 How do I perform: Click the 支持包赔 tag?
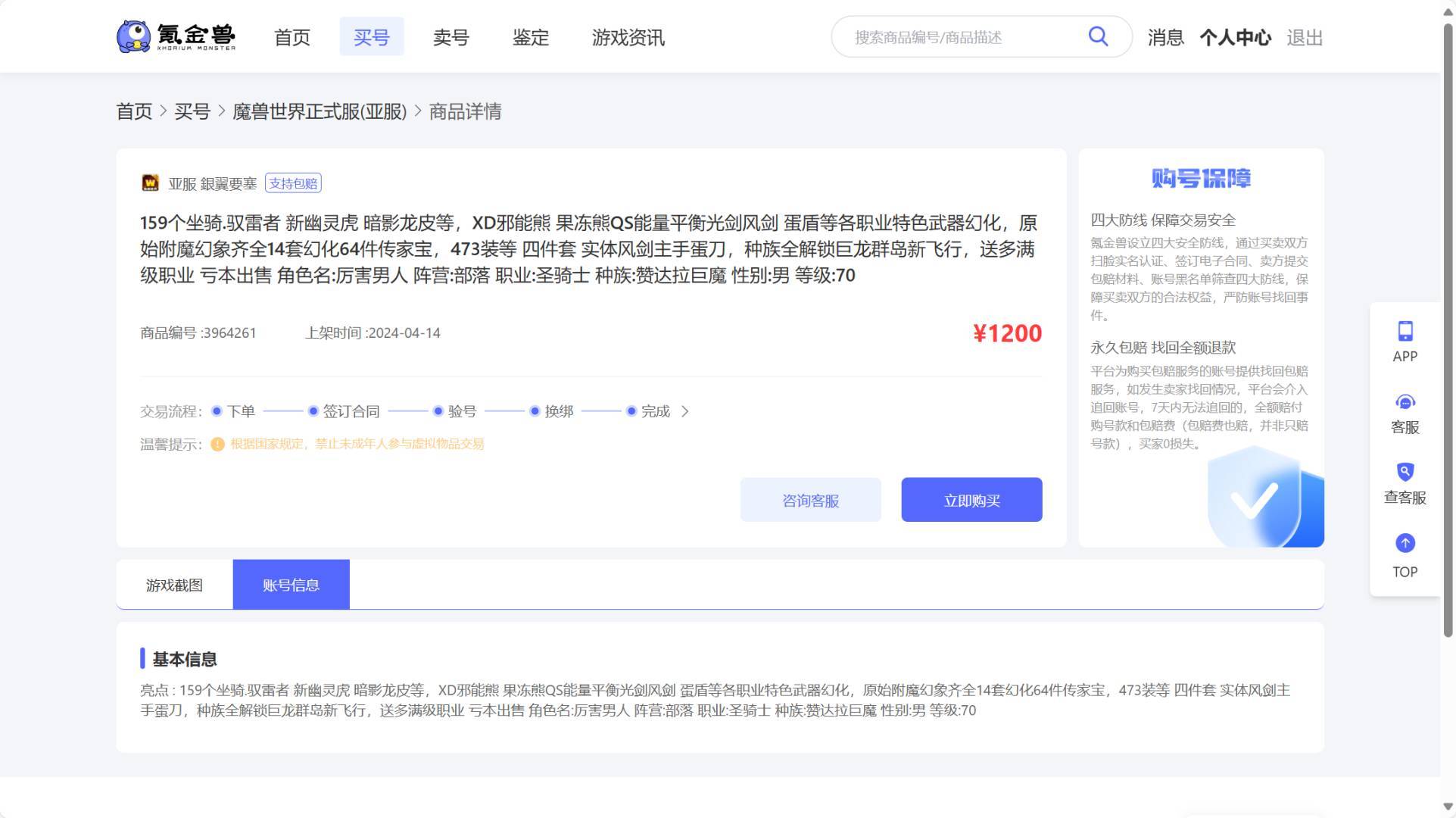[293, 183]
